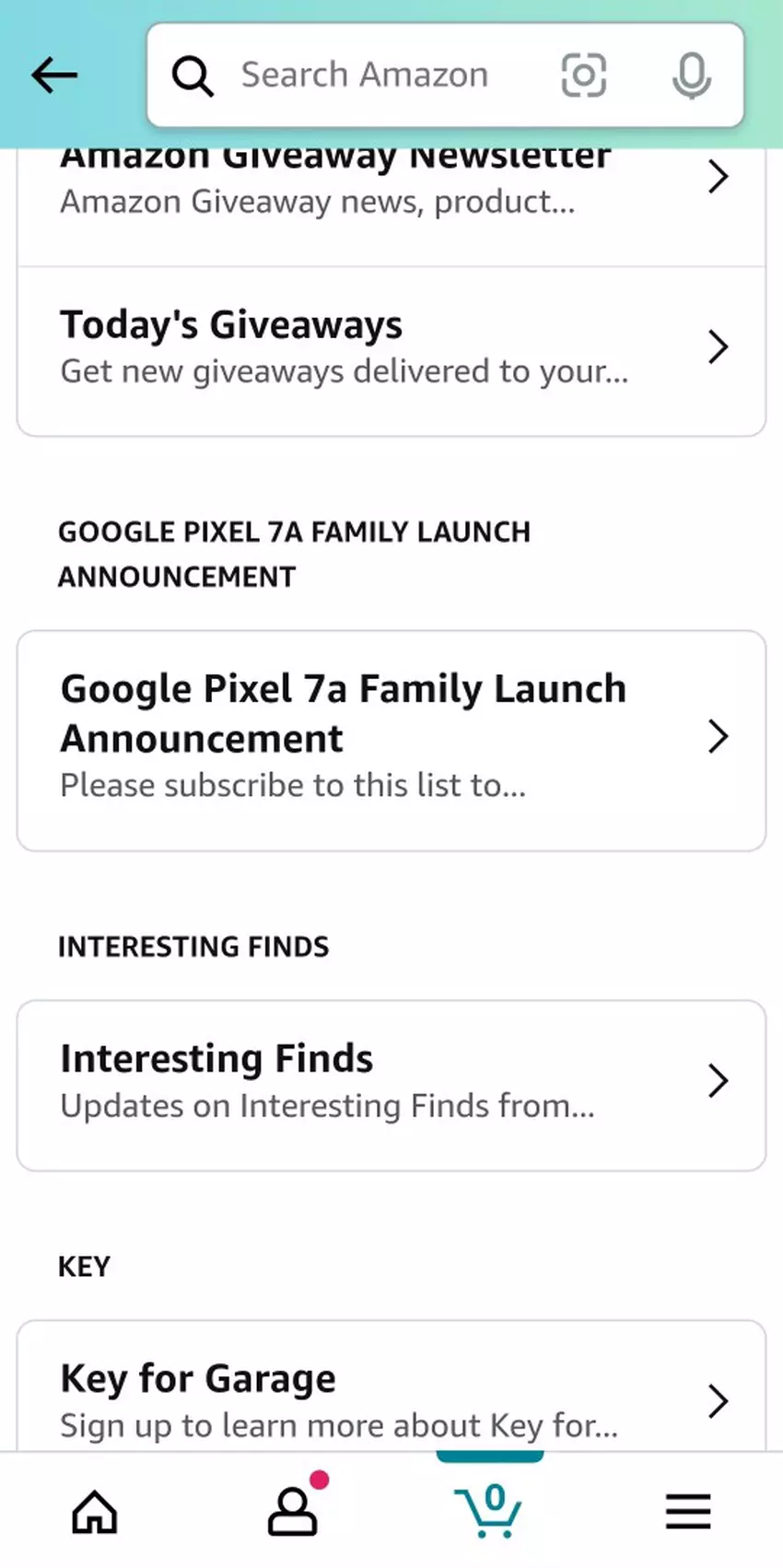Select Key for Garage title
The width and height of the screenshot is (783, 1568).
(x=198, y=1379)
